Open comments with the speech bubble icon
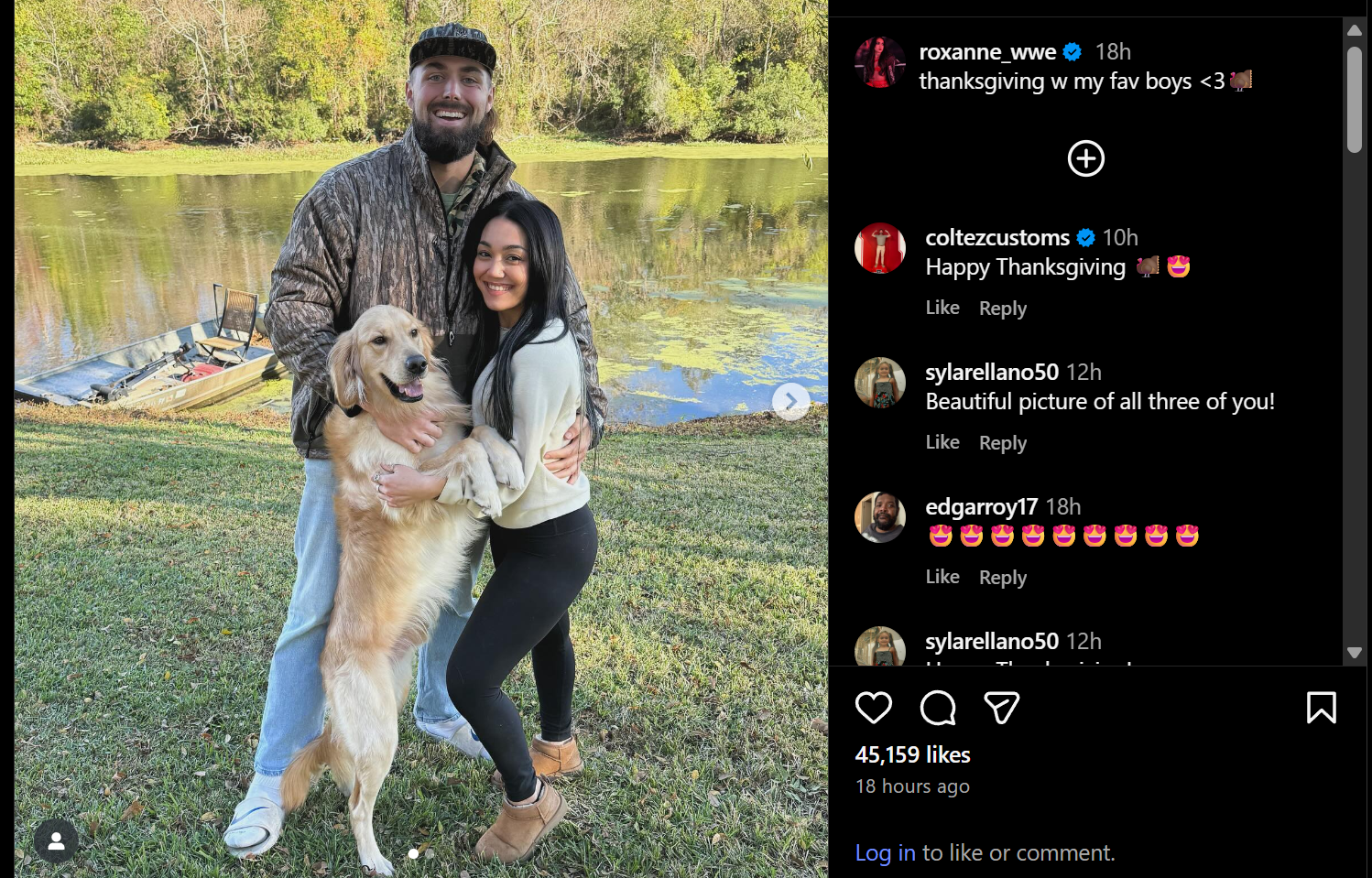The width and height of the screenshot is (1372, 878). pos(938,708)
